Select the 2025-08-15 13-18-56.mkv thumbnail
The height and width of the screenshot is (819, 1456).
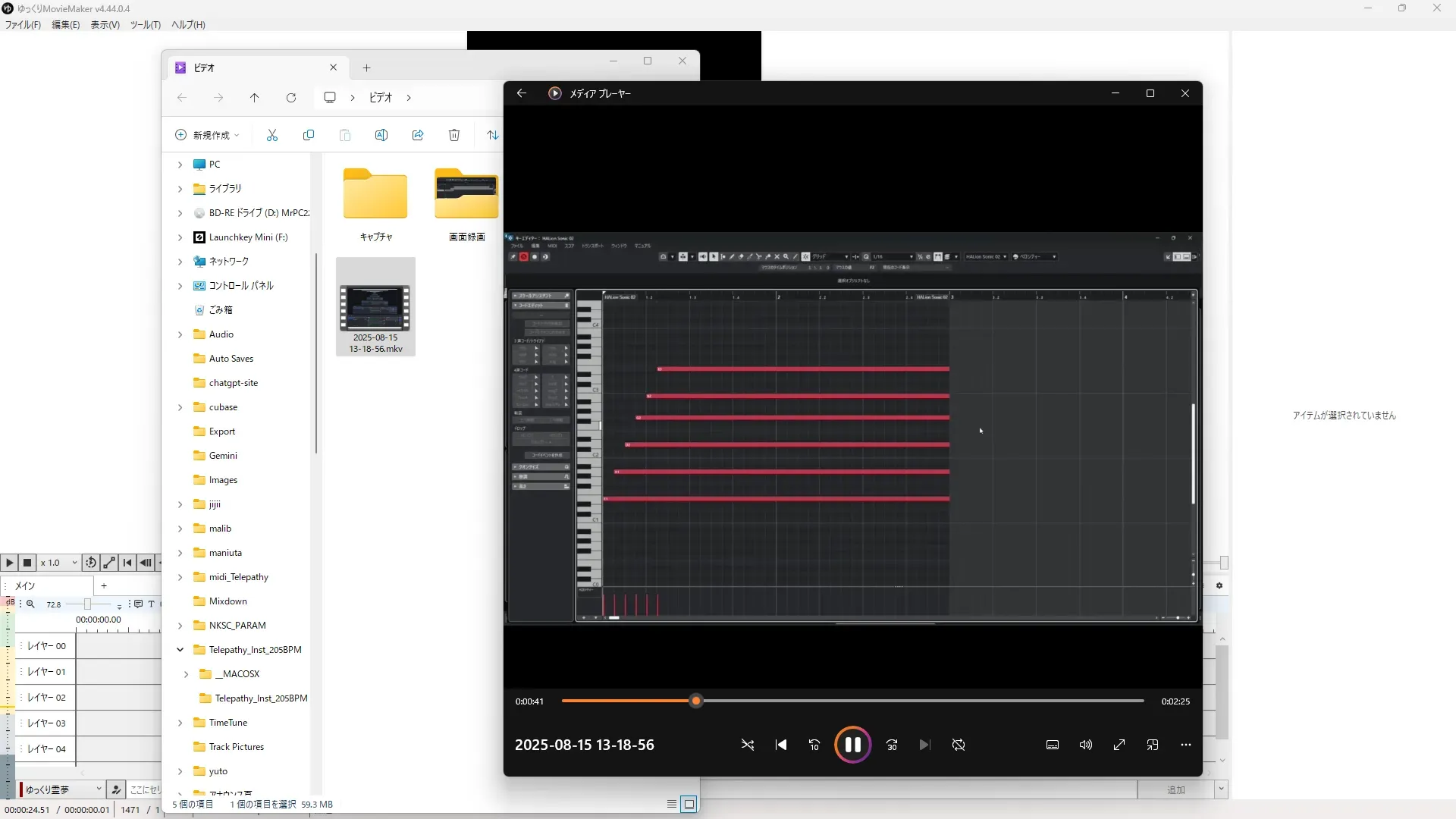click(375, 307)
